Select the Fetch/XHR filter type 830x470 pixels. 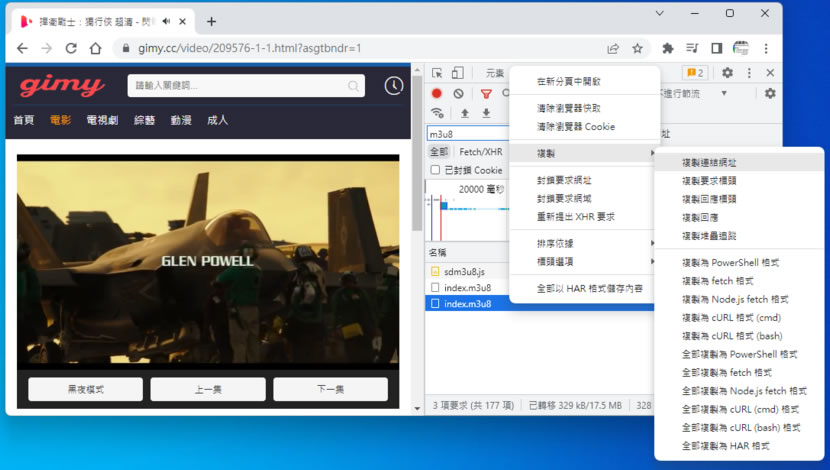[x=481, y=152]
